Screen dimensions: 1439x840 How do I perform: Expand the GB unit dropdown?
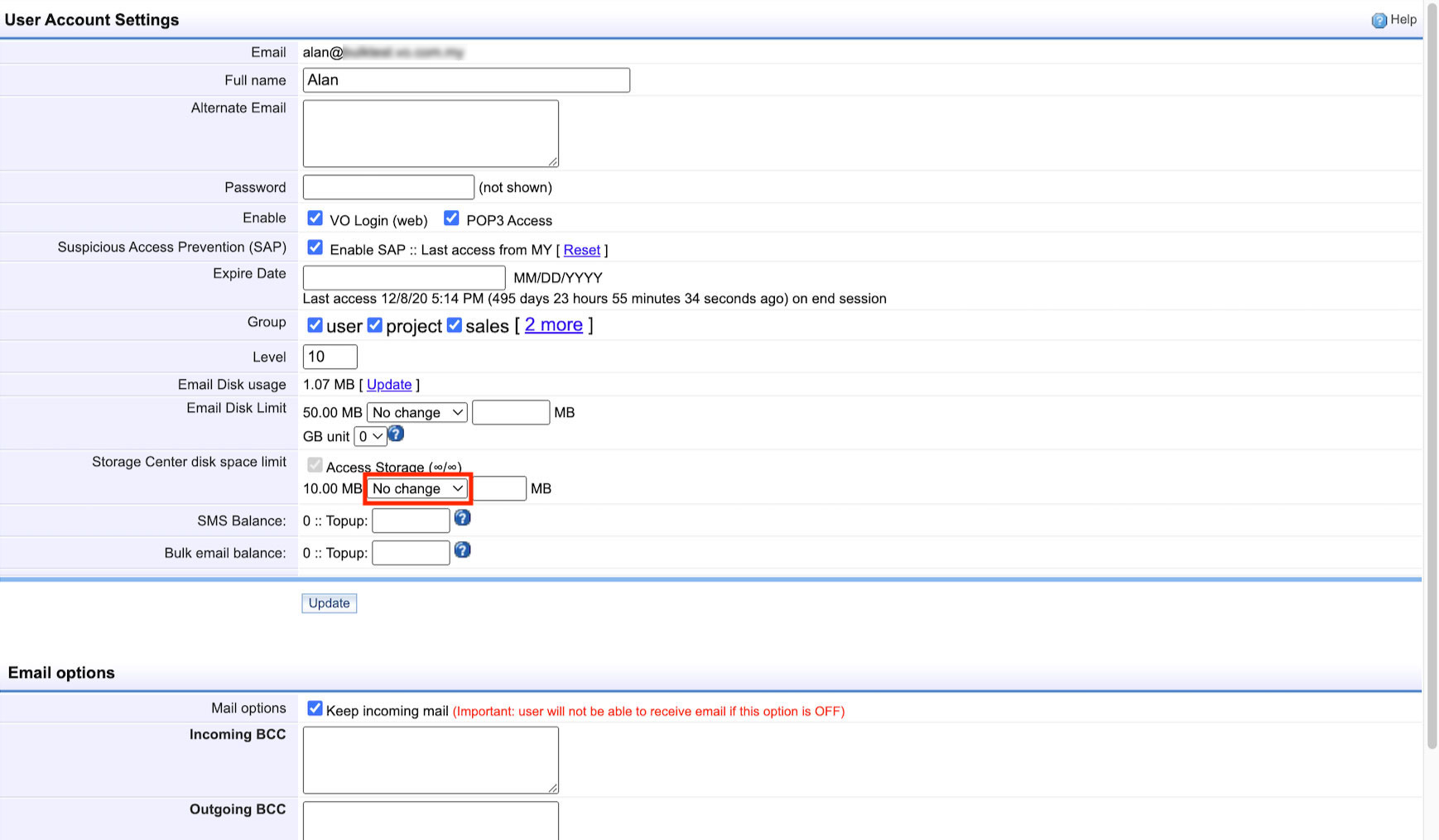click(370, 436)
